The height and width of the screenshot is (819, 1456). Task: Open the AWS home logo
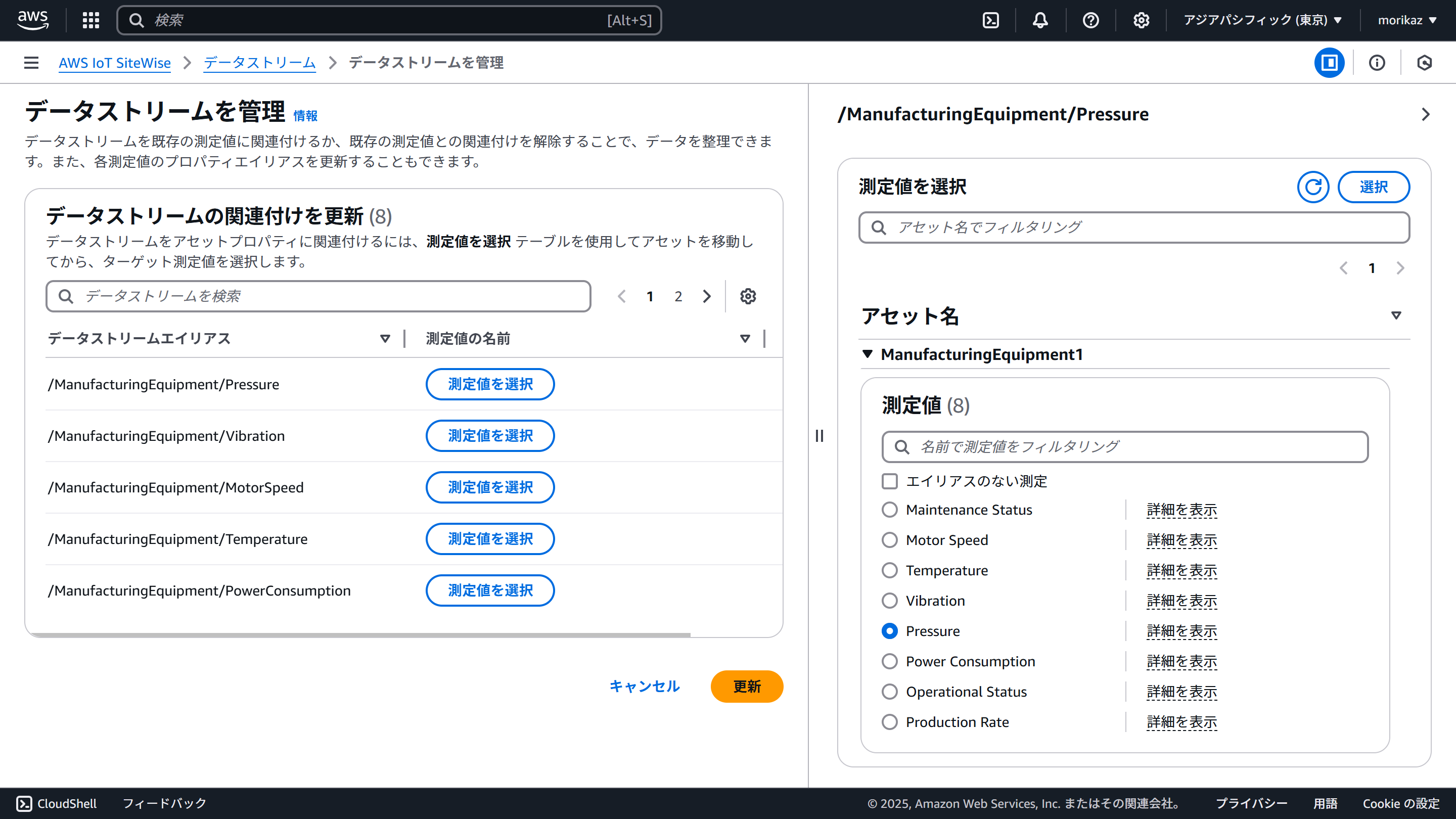coord(33,20)
